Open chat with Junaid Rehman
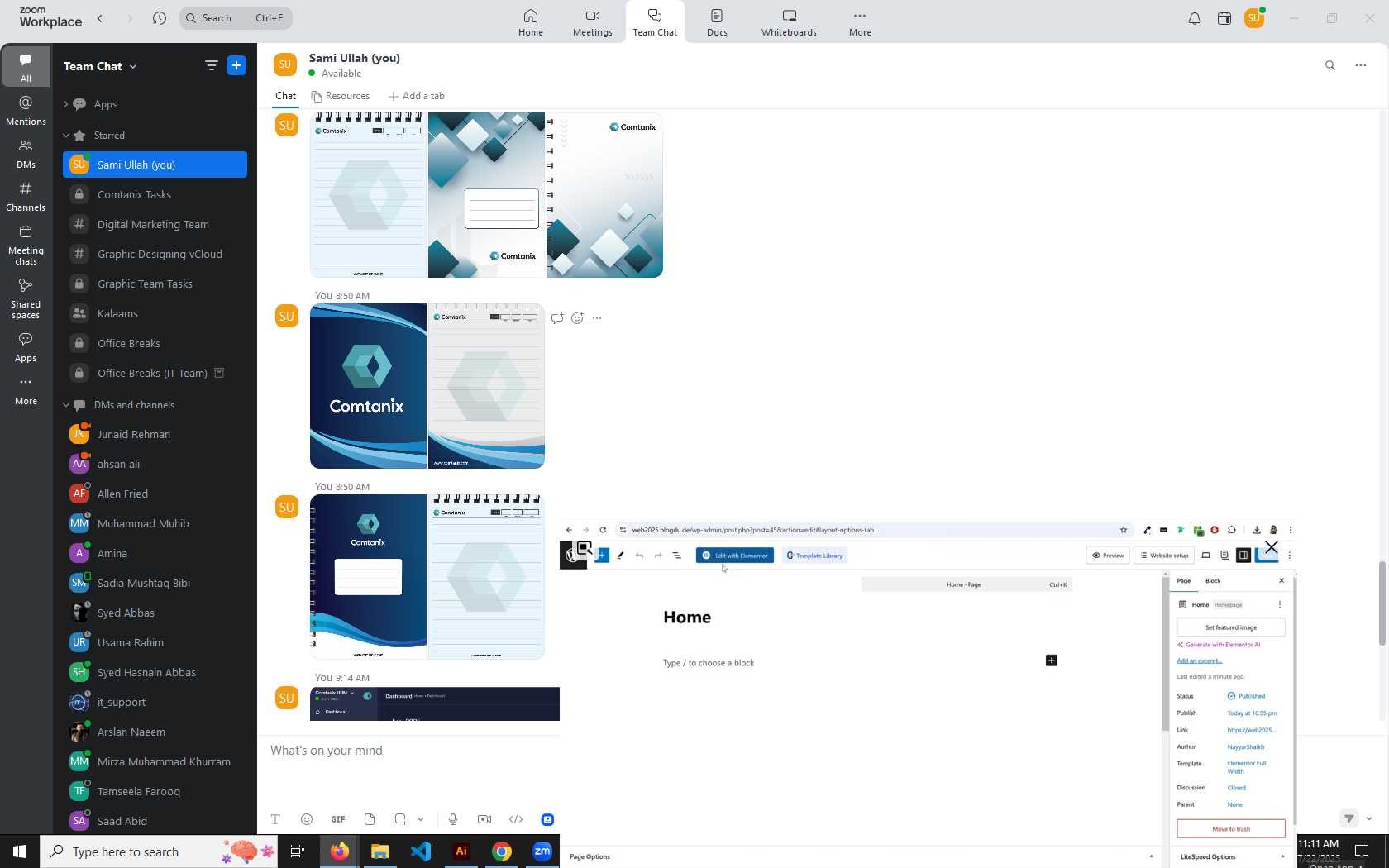The width and height of the screenshot is (1389, 868). click(x=155, y=434)
